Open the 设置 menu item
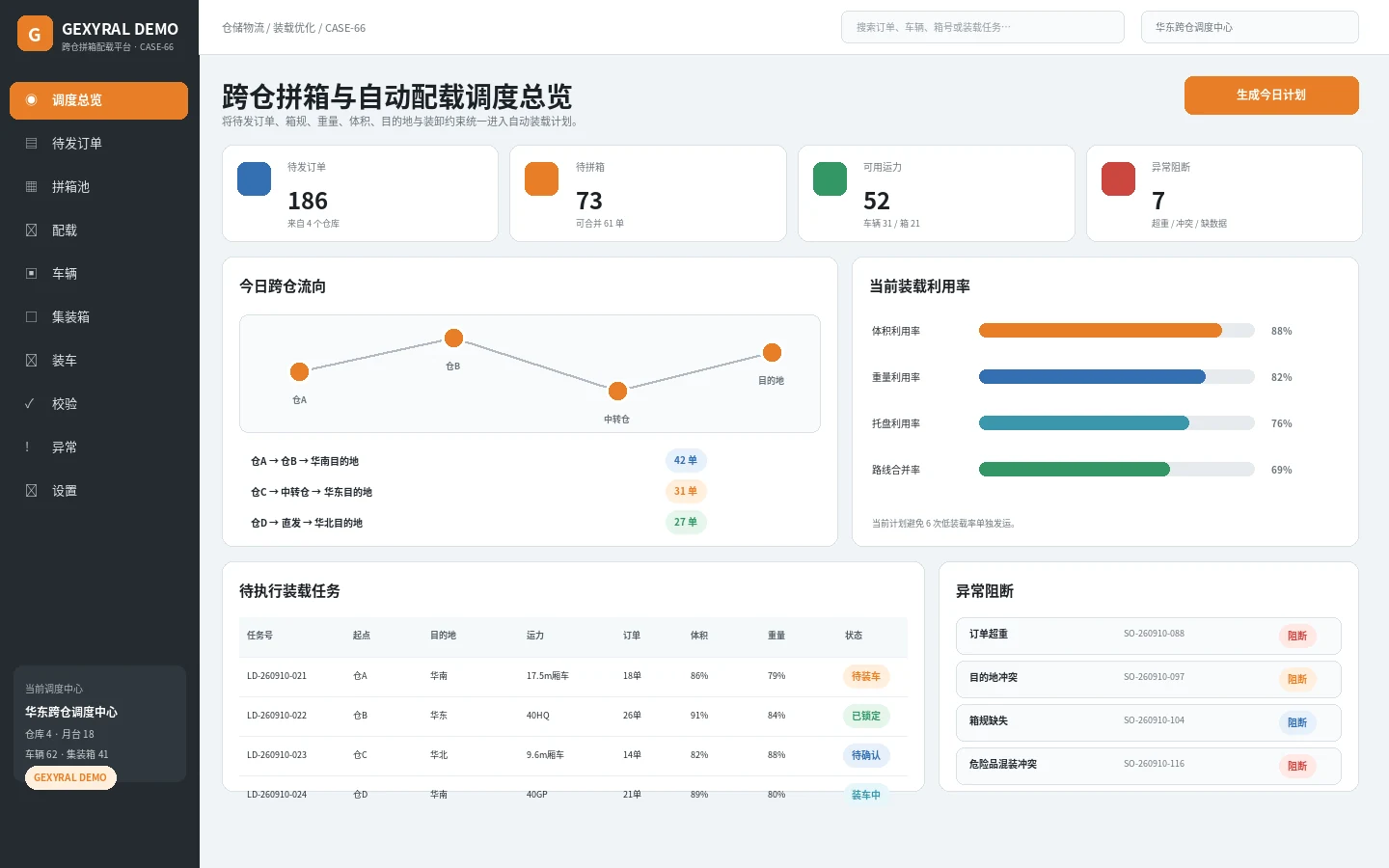The height and width of the screenshot is (868, 1389). (x=98, y=491)
